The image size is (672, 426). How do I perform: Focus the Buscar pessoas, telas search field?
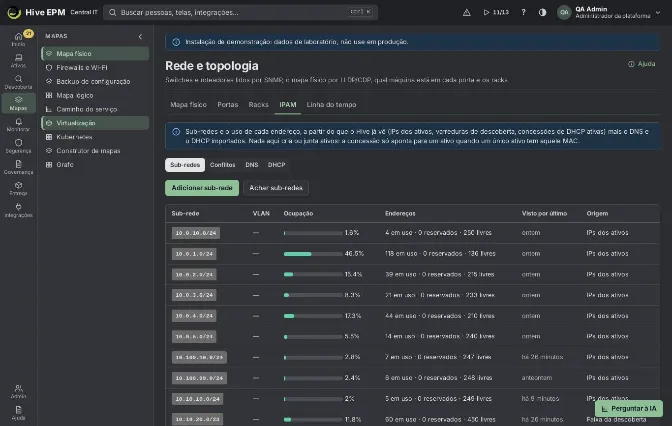[x=240, y=12]
